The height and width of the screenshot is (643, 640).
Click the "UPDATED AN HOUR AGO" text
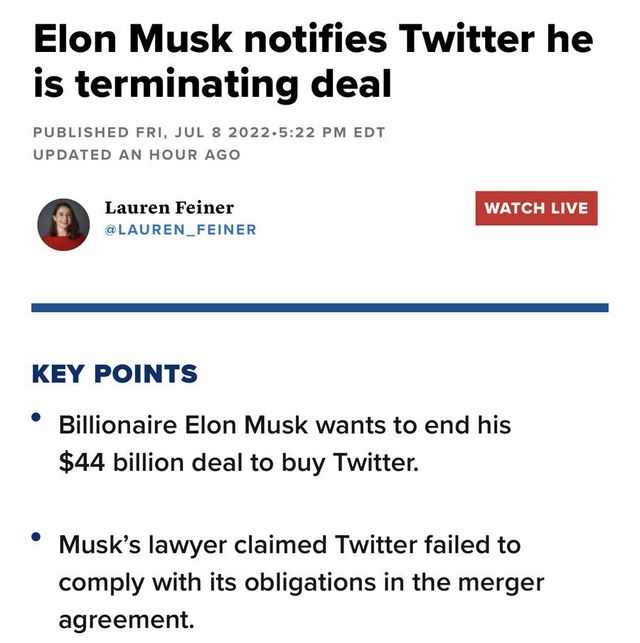(136, 155)
